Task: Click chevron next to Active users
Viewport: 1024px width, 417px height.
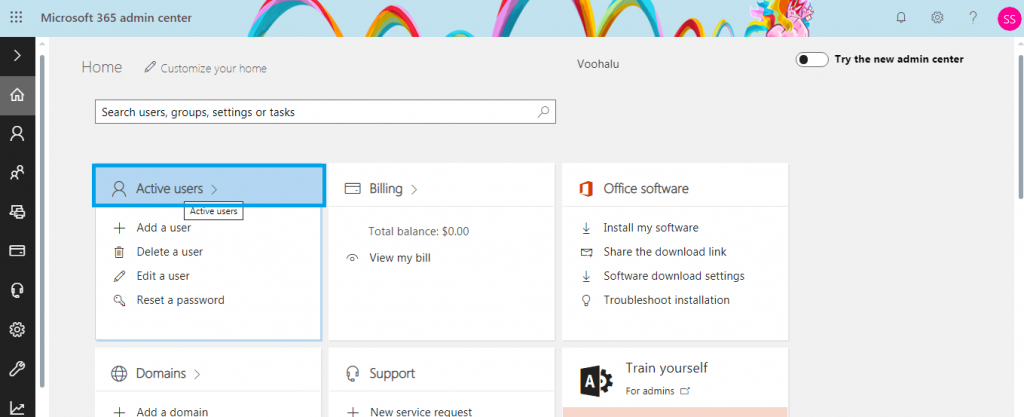Action: point(214,189)
